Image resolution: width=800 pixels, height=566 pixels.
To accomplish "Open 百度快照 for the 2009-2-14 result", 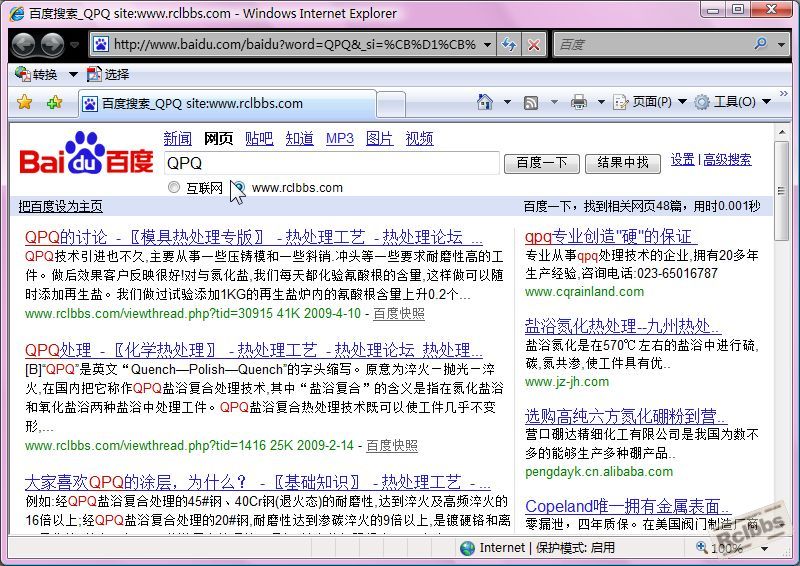I will click(x=392, y=445).
